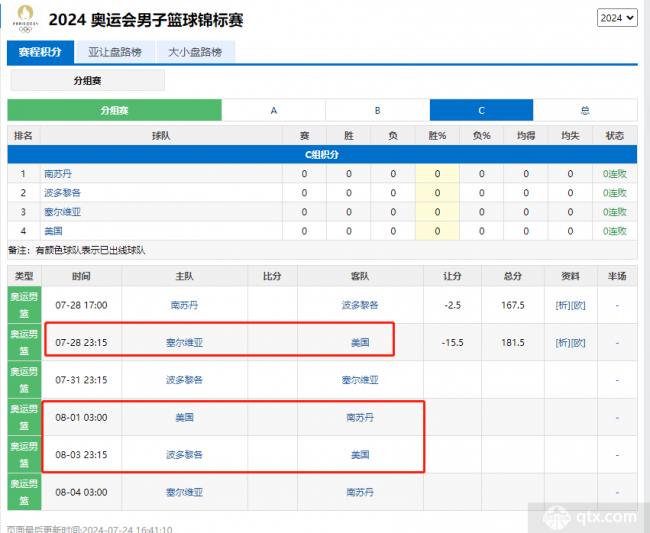
Task: Click away team 美国 in 08-03 23:15 match
Action: (x=360, y=455)
